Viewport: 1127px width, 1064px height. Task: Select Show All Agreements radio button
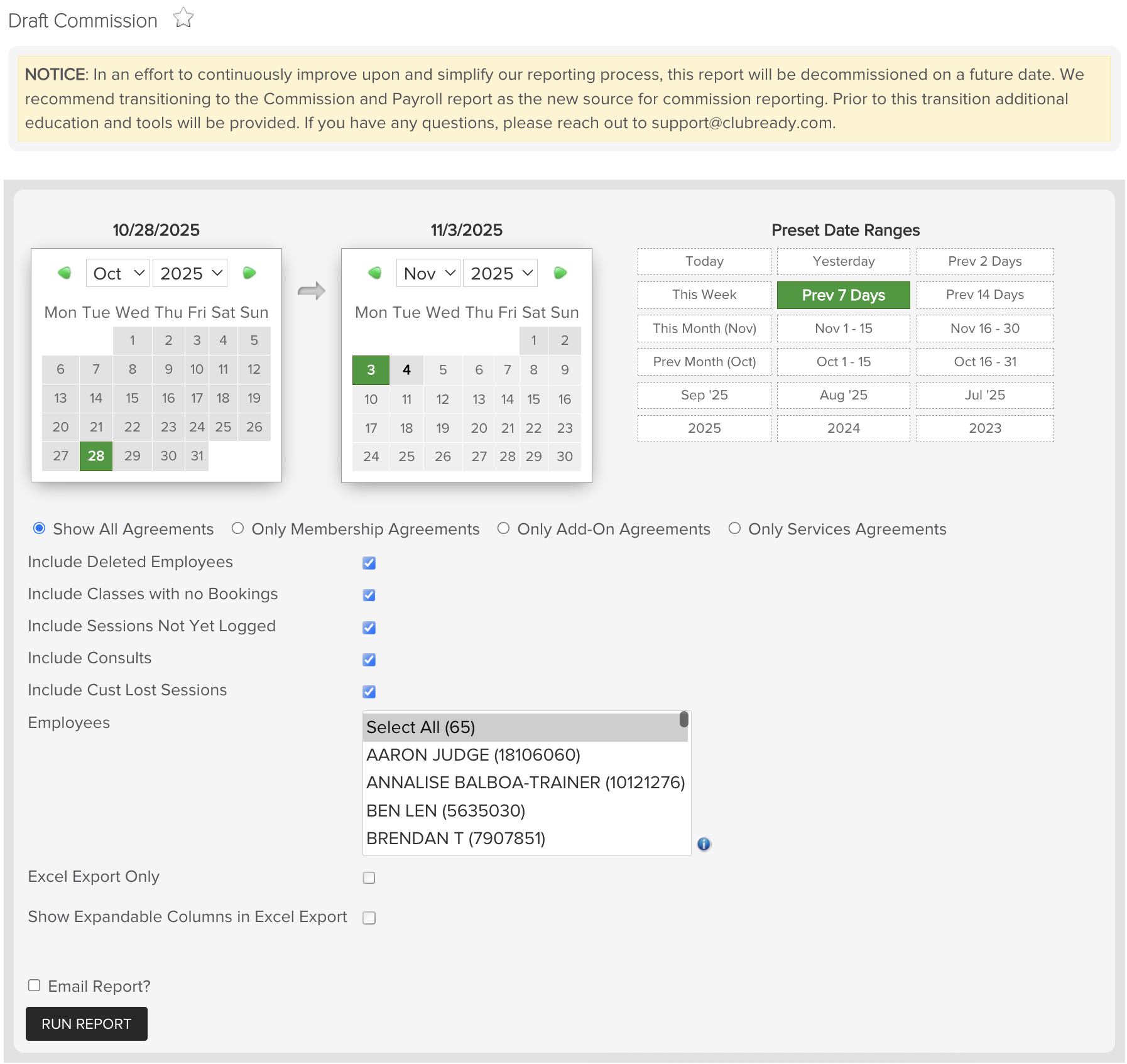(x=40, y=528)
